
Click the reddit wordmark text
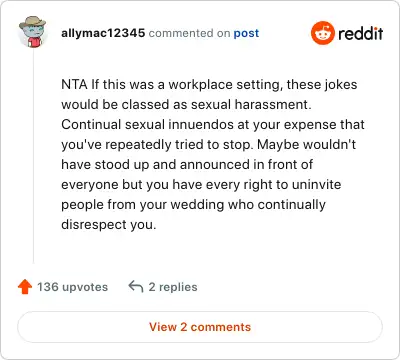pyautogui.click(x=361, y=33)
